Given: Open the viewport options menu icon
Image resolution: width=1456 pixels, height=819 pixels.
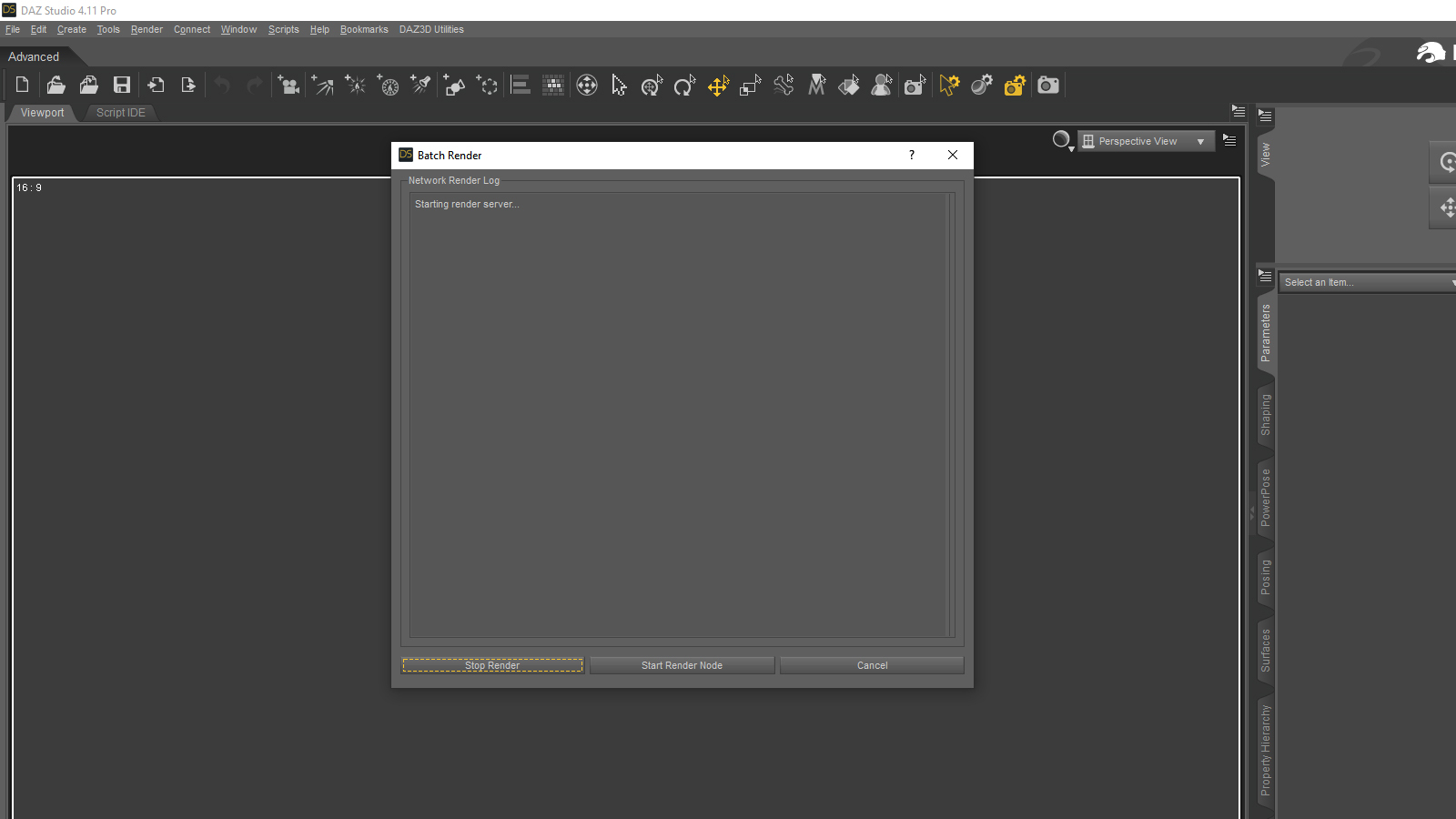Looking at the screenshot, I should 1229,140.
